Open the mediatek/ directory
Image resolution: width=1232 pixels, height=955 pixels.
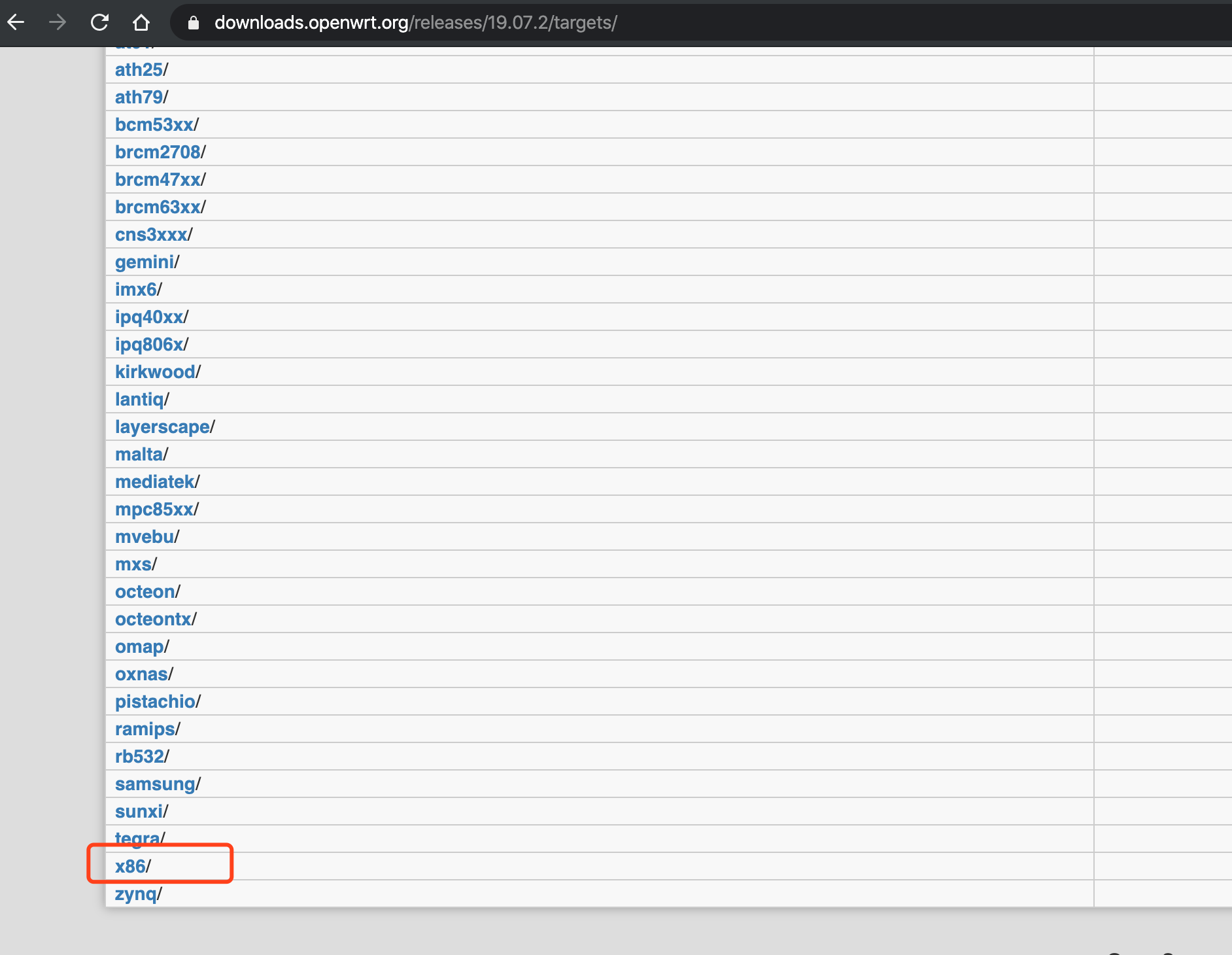coord(155,481)
